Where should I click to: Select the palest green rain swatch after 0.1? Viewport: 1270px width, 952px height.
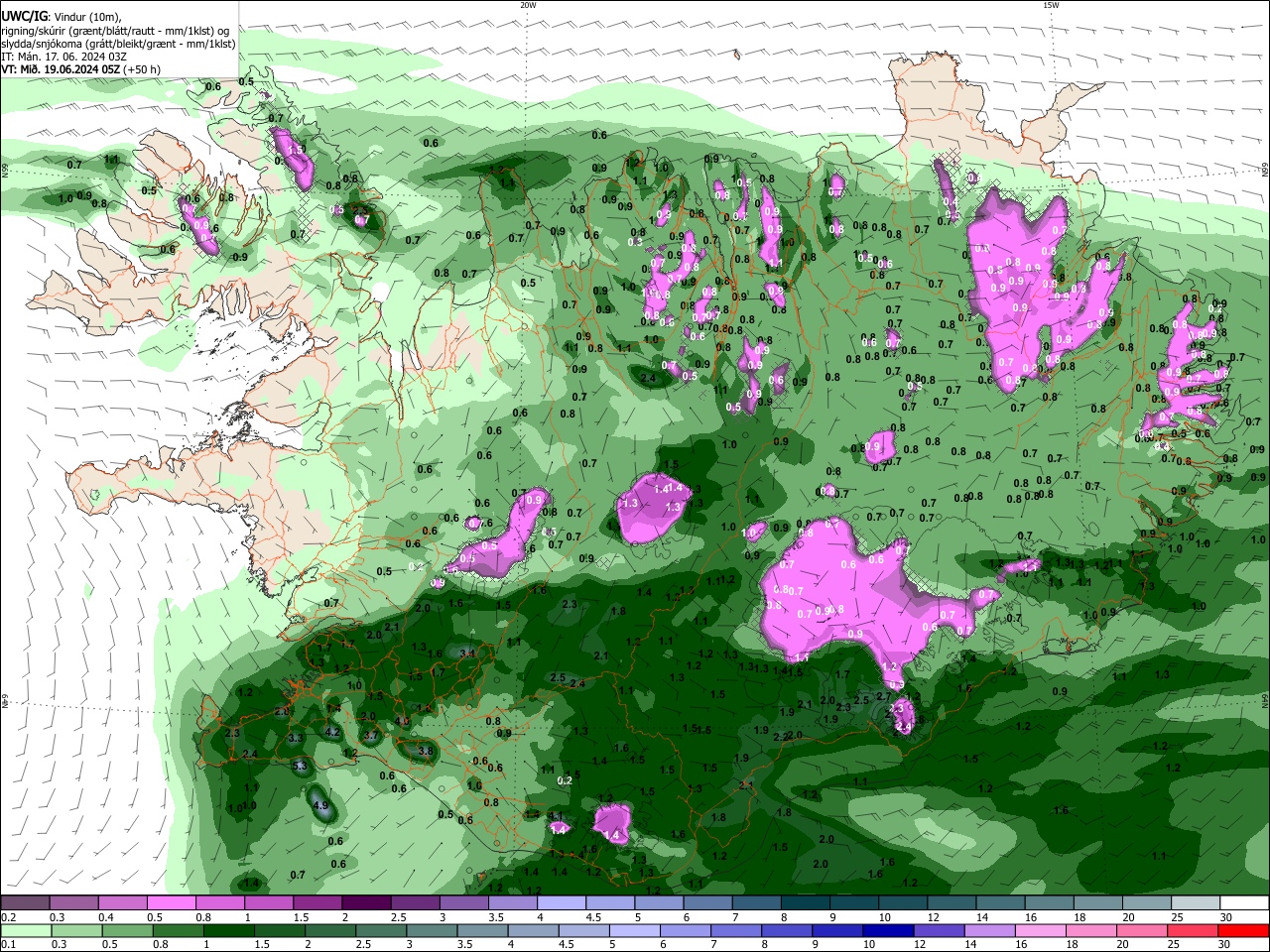[24, 930]
